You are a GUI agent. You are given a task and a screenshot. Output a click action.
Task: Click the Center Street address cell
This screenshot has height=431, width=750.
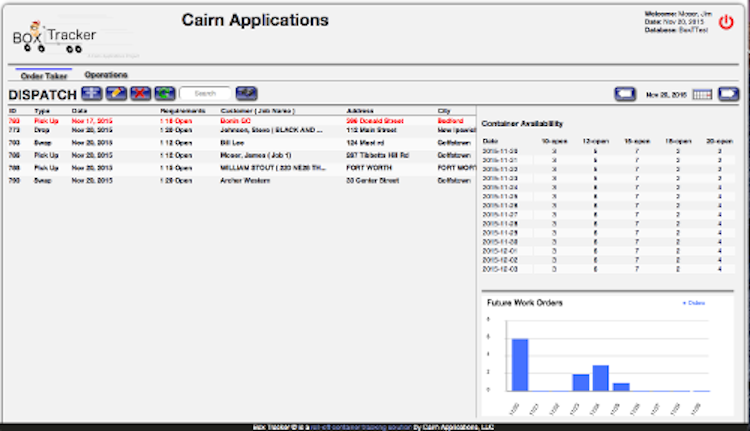tap(373, 180)
